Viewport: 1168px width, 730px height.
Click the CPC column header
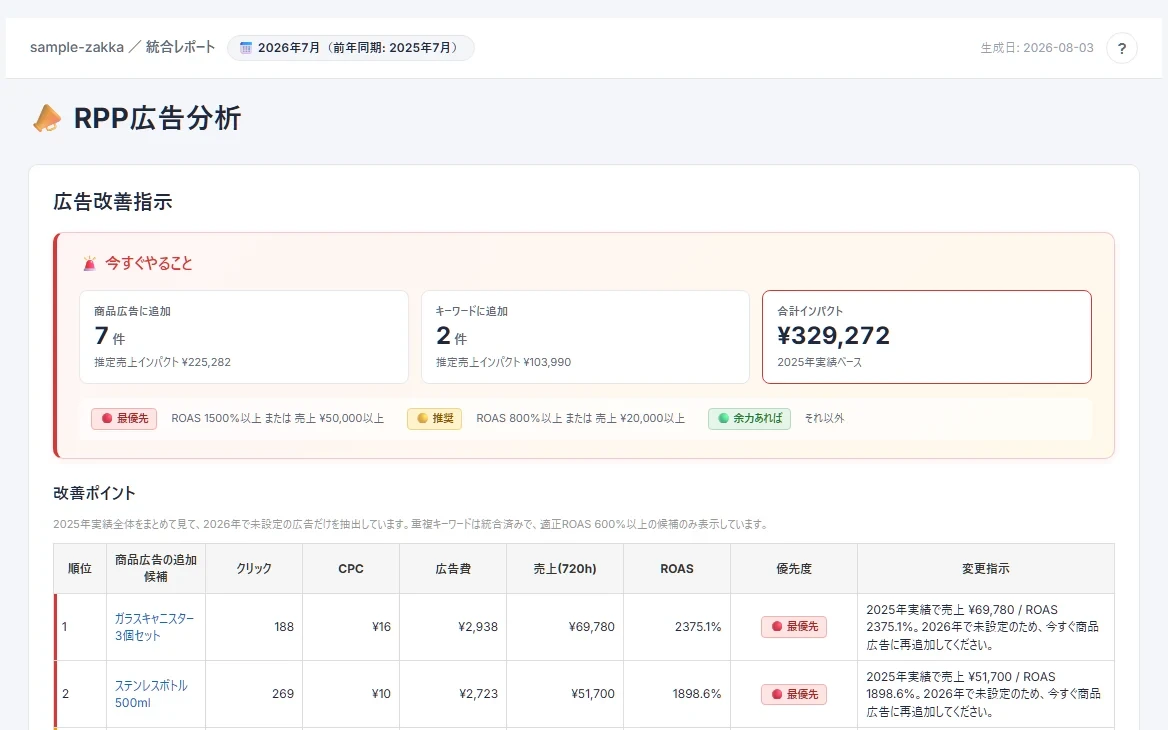pos(351,568)
